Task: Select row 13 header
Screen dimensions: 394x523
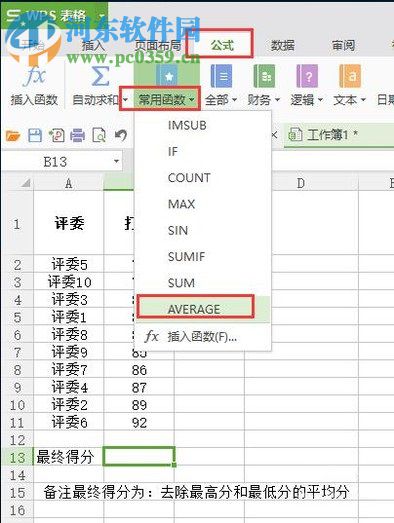Action: pos(17,457)
